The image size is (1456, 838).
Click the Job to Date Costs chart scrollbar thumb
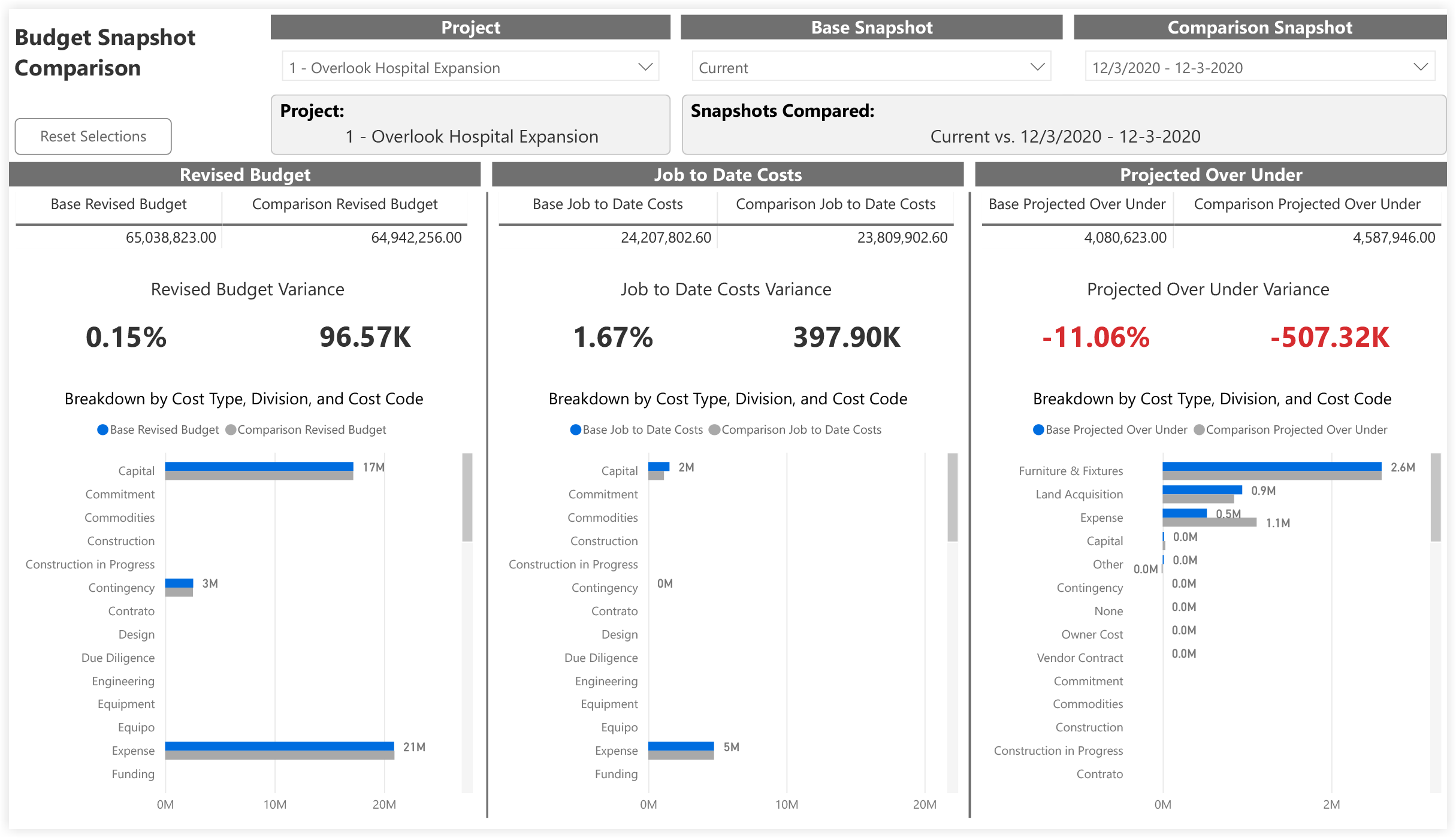(x=952, y=497)
